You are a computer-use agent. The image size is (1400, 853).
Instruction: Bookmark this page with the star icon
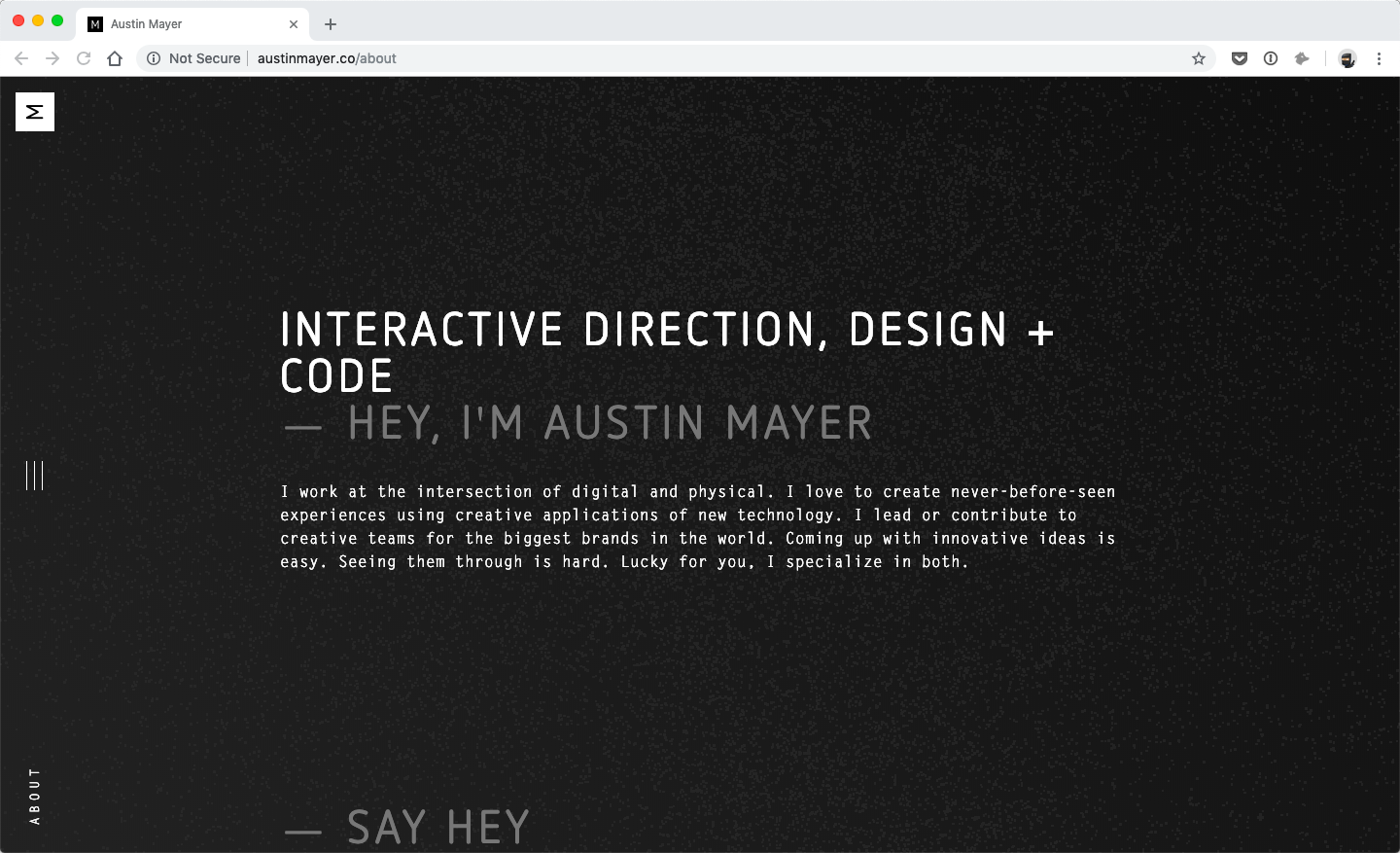tap(1199, 58)
